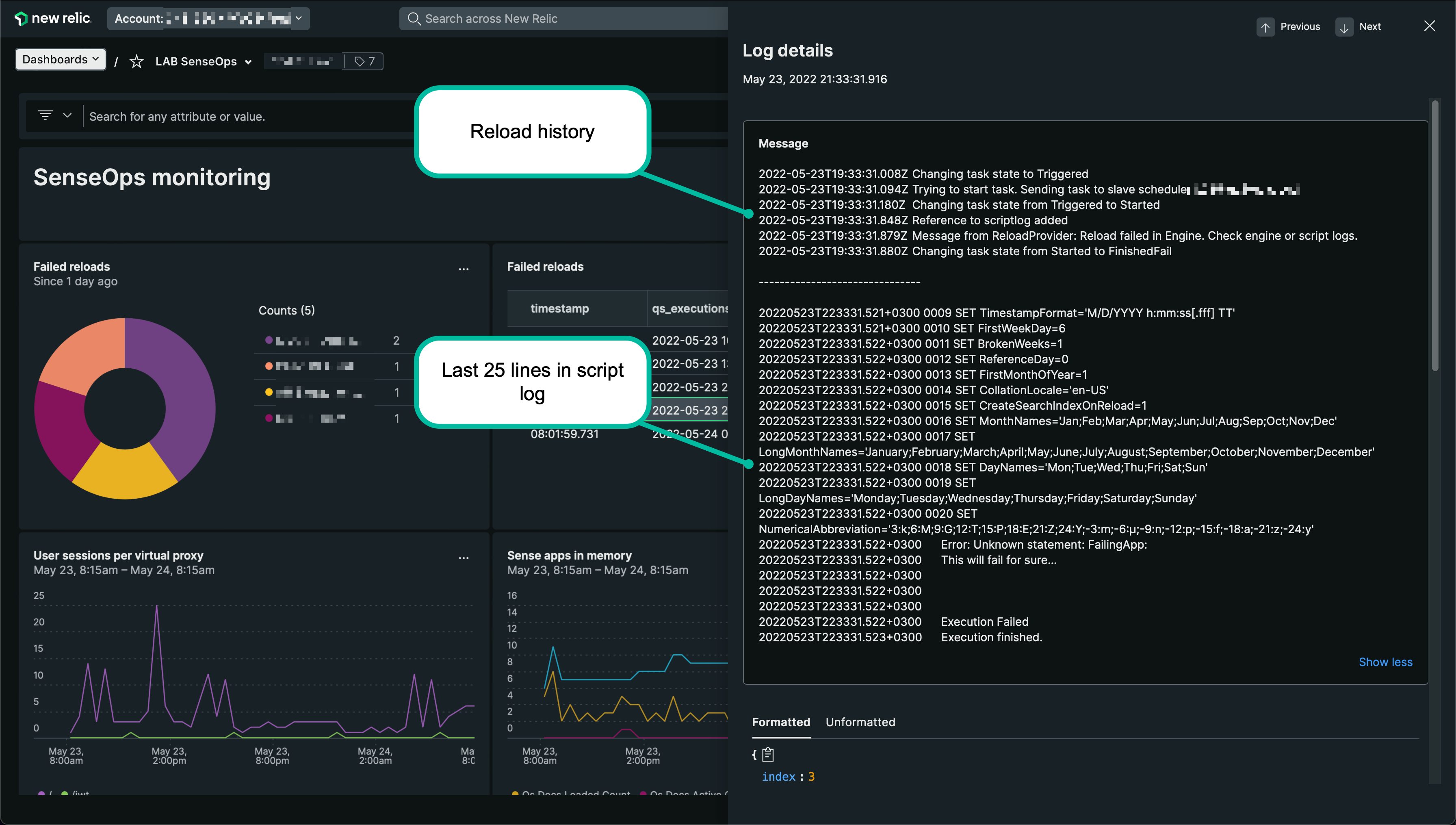Viewport: 1456px width, 825px height.
Task: Open the Dashboards dropdown
Action: coord(61,59)
